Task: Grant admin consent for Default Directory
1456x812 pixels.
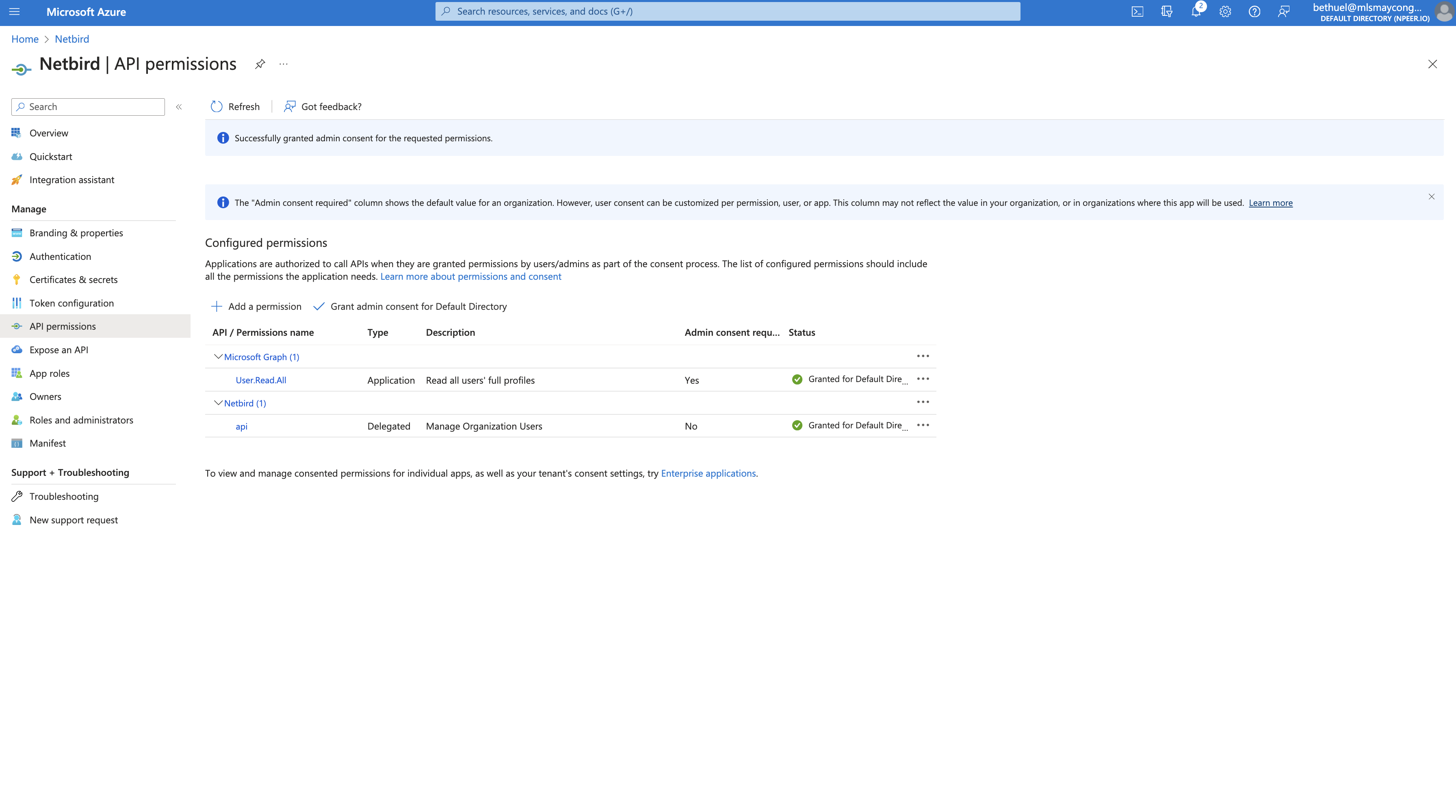Action: point(418,306)
